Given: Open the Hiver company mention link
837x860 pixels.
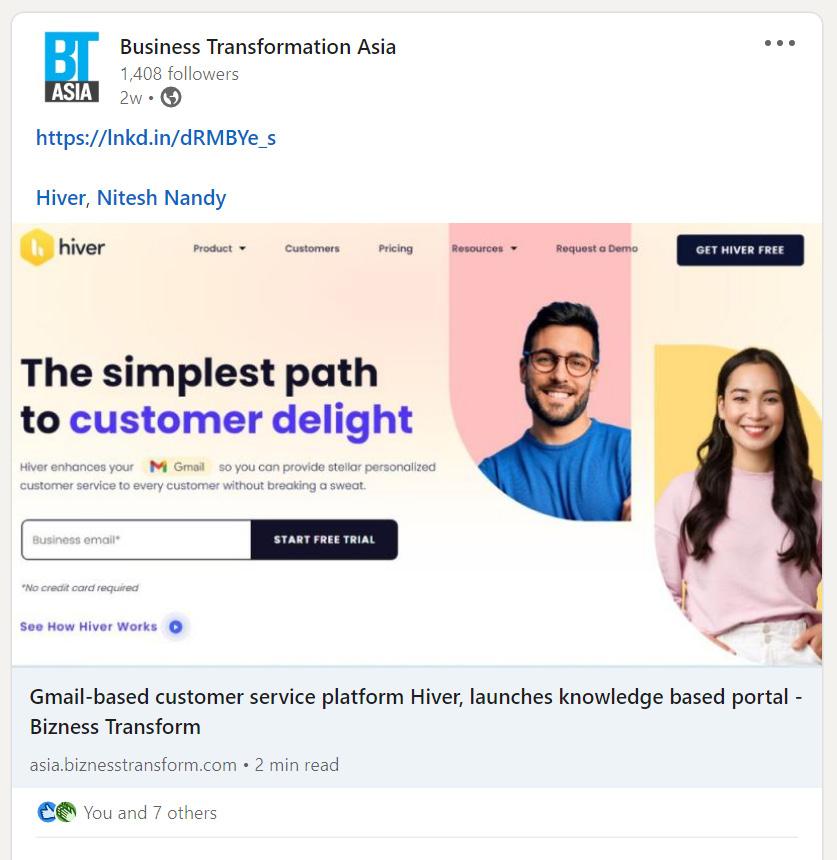Looking at the screenshot, I should pyautogui.click(x=60, y=198).
